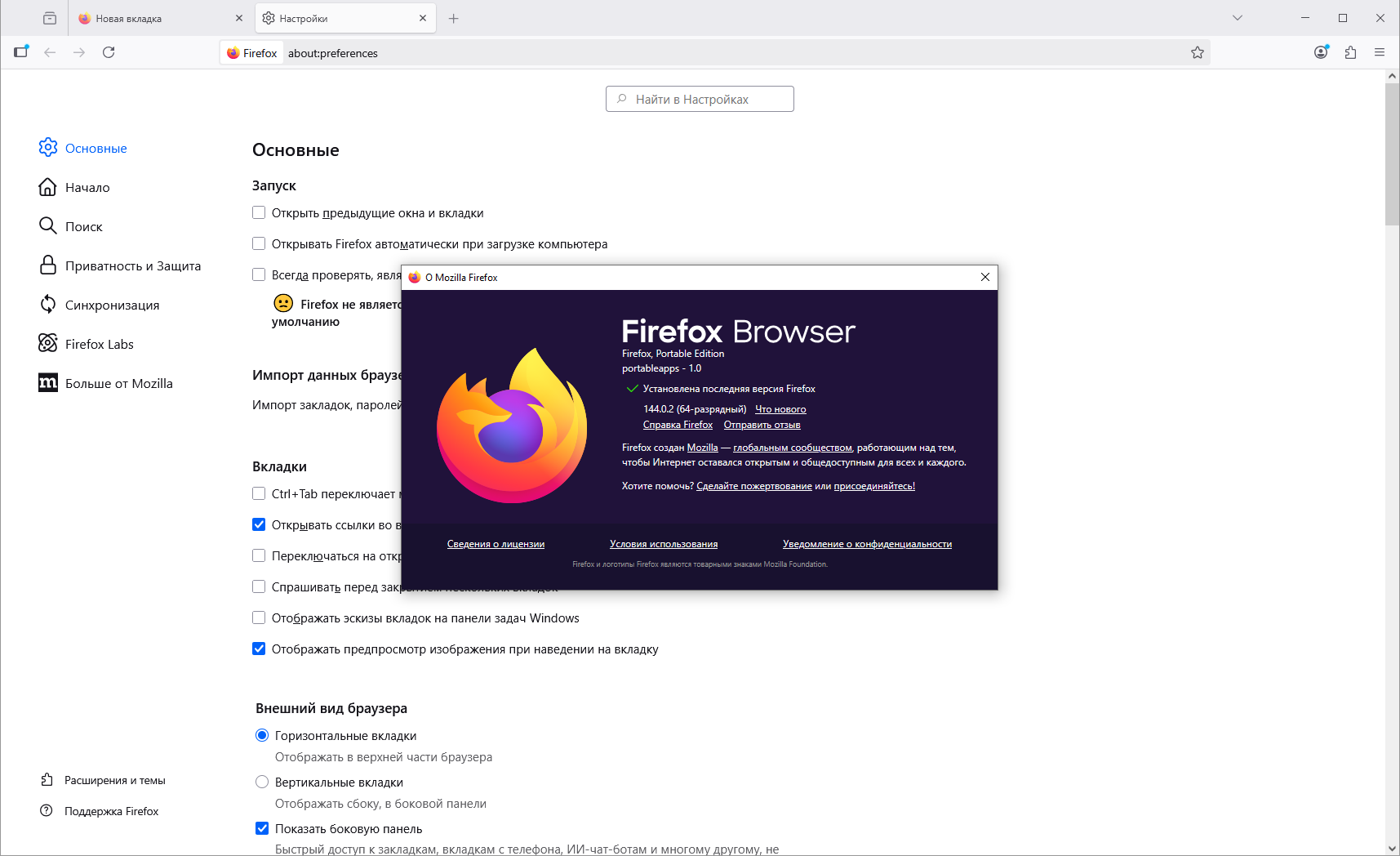
Task: Click the Firefox identity icon in the address bar
Action: tap(233, 53)
